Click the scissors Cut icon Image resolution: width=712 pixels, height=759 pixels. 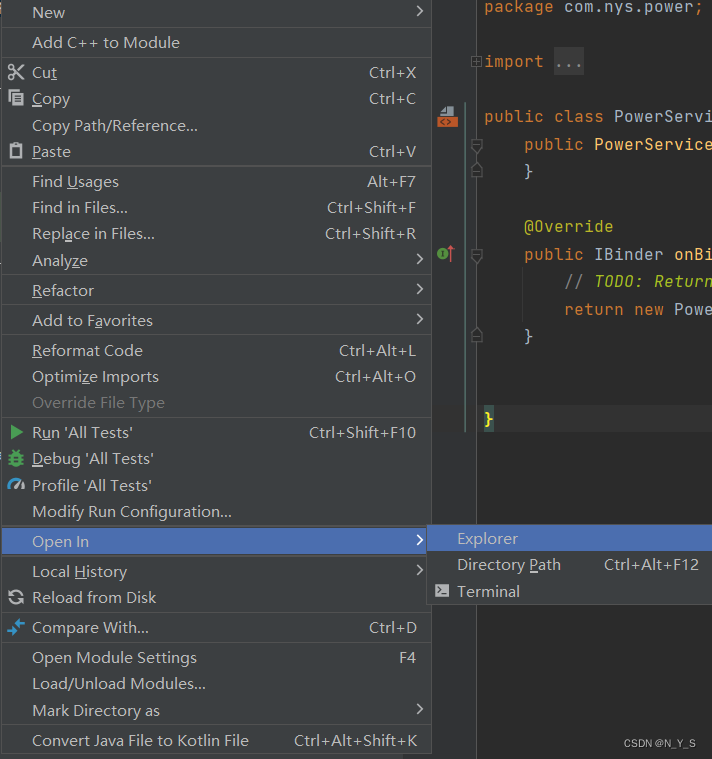(15, 72)
